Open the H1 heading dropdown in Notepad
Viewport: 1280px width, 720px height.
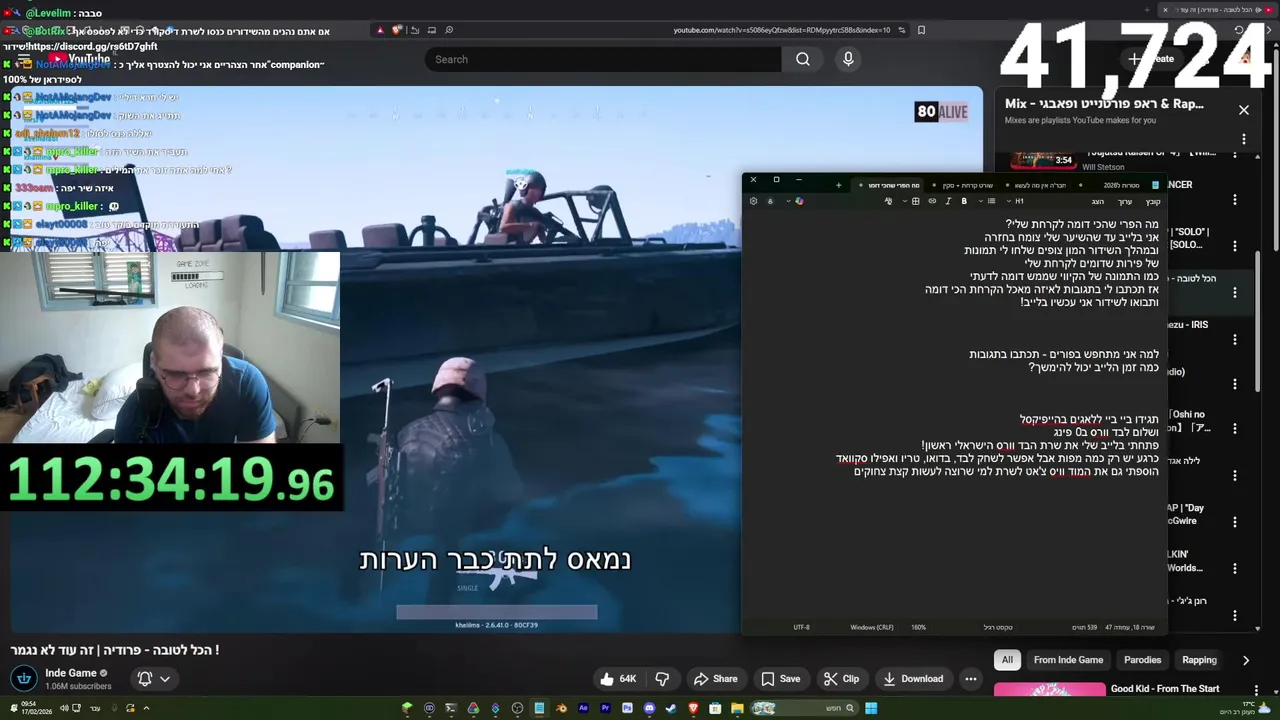click(x=1015, y=201)
